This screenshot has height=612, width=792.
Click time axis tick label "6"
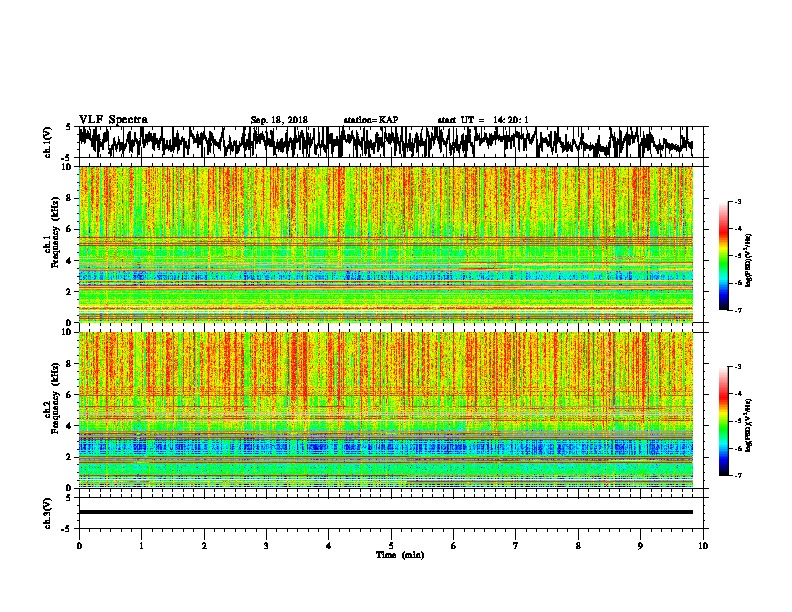(454, 546)
